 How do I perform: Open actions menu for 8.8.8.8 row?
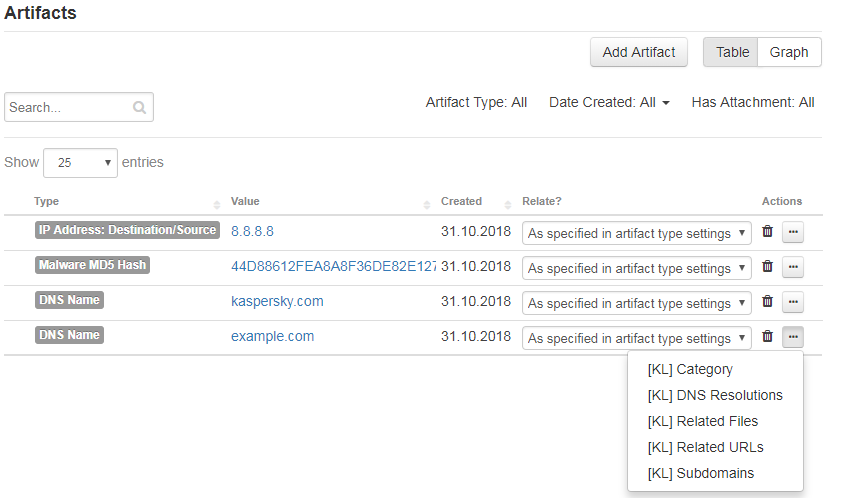click(793, 232)
